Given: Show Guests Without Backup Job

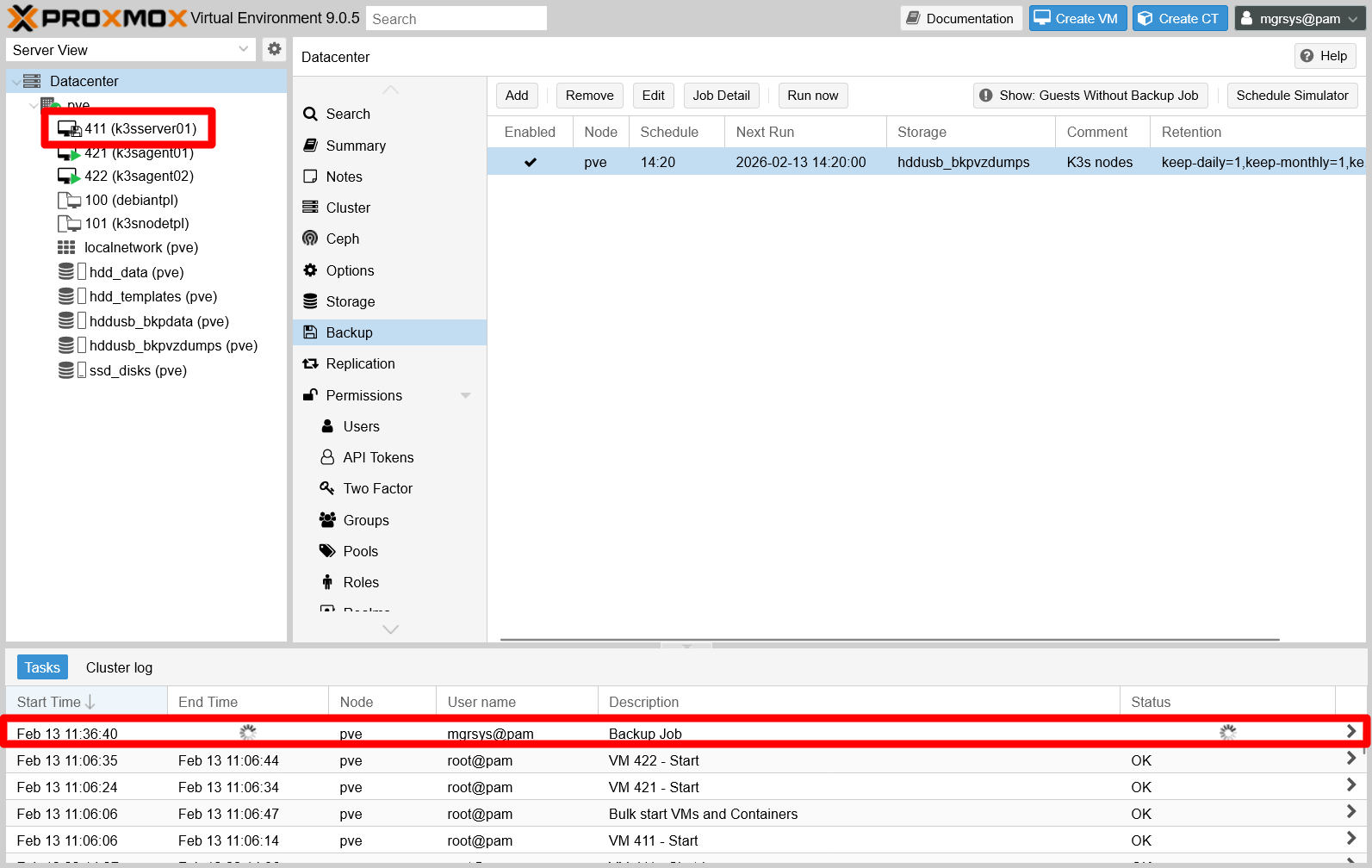Looking at the screenshot, I should pos(1090,96).
